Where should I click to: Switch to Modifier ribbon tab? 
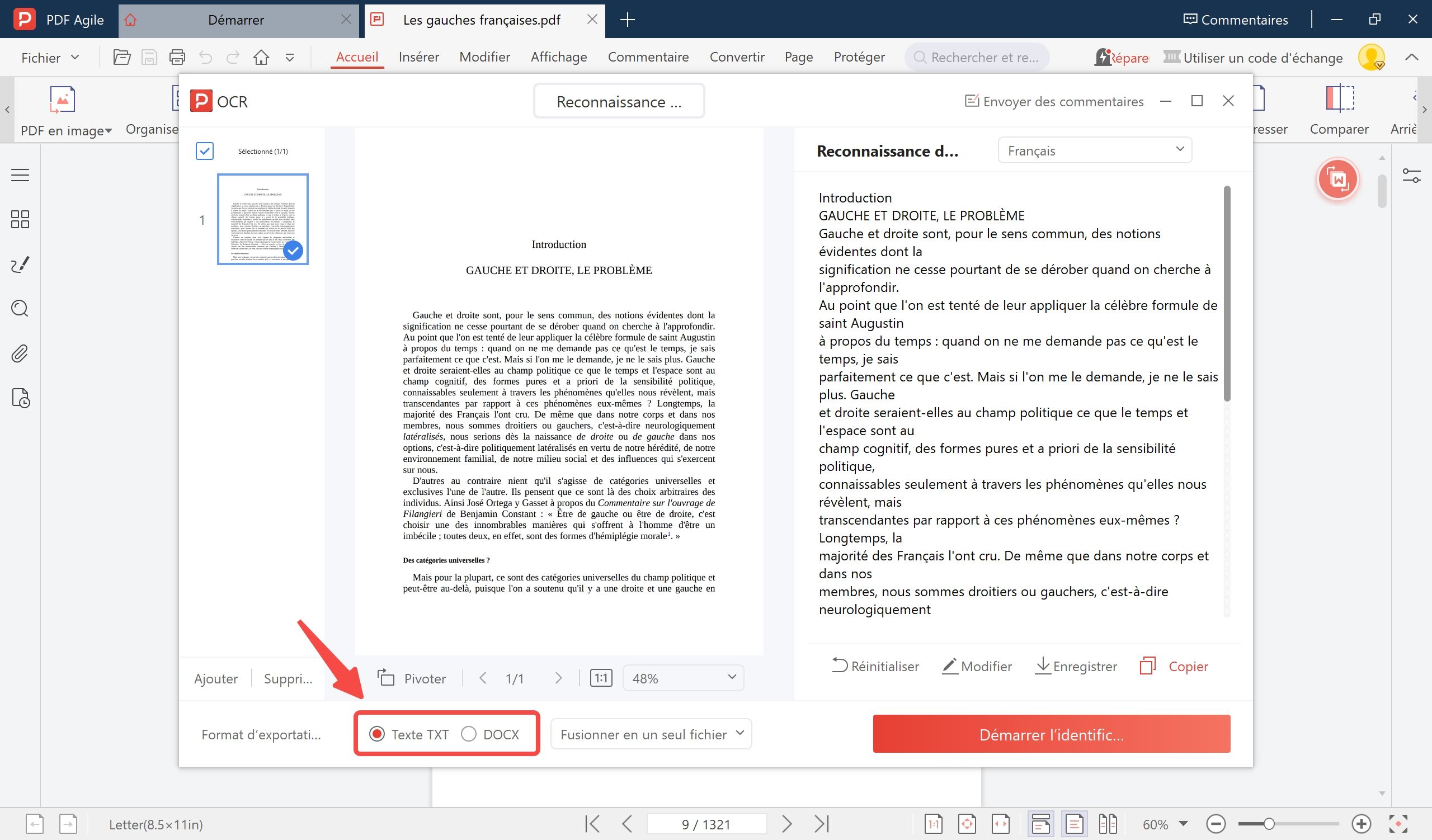click(x=485, y=57)
